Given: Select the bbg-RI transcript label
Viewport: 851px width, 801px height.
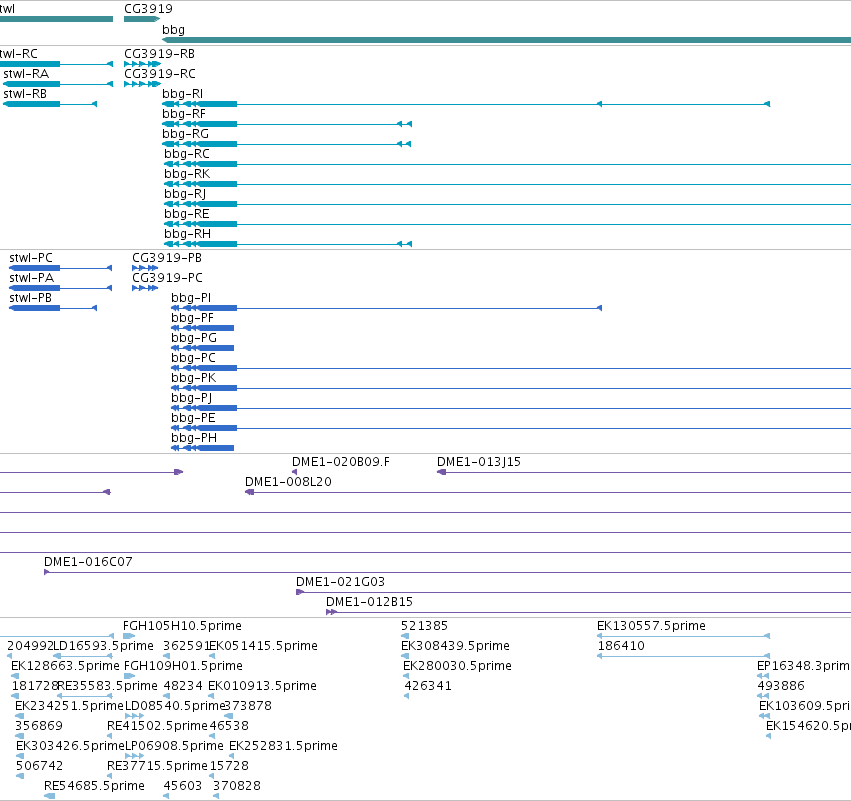Looking at the screenshot, I should (182, 94).
